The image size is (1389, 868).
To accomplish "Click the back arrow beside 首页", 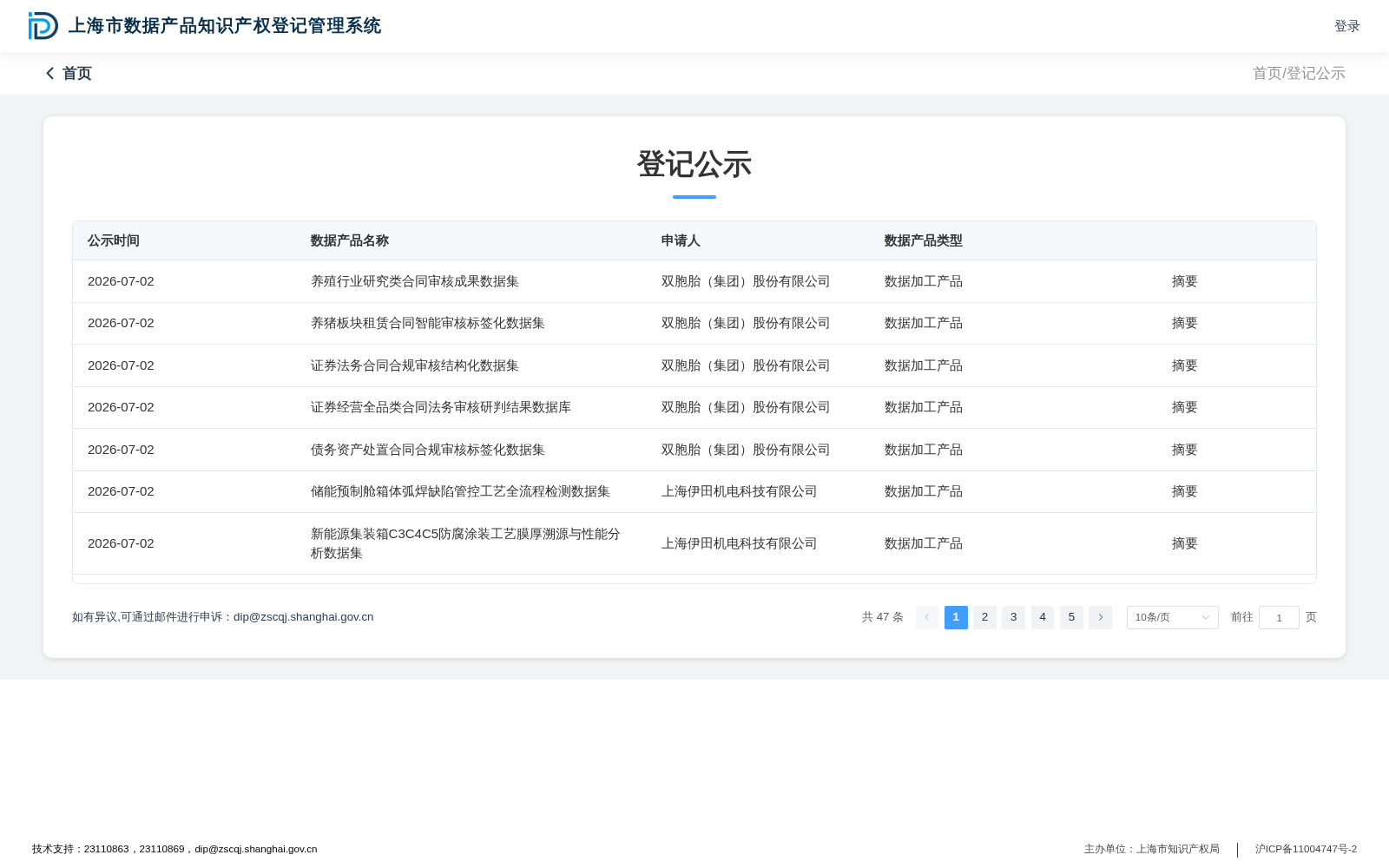I will tap(50, 74).
